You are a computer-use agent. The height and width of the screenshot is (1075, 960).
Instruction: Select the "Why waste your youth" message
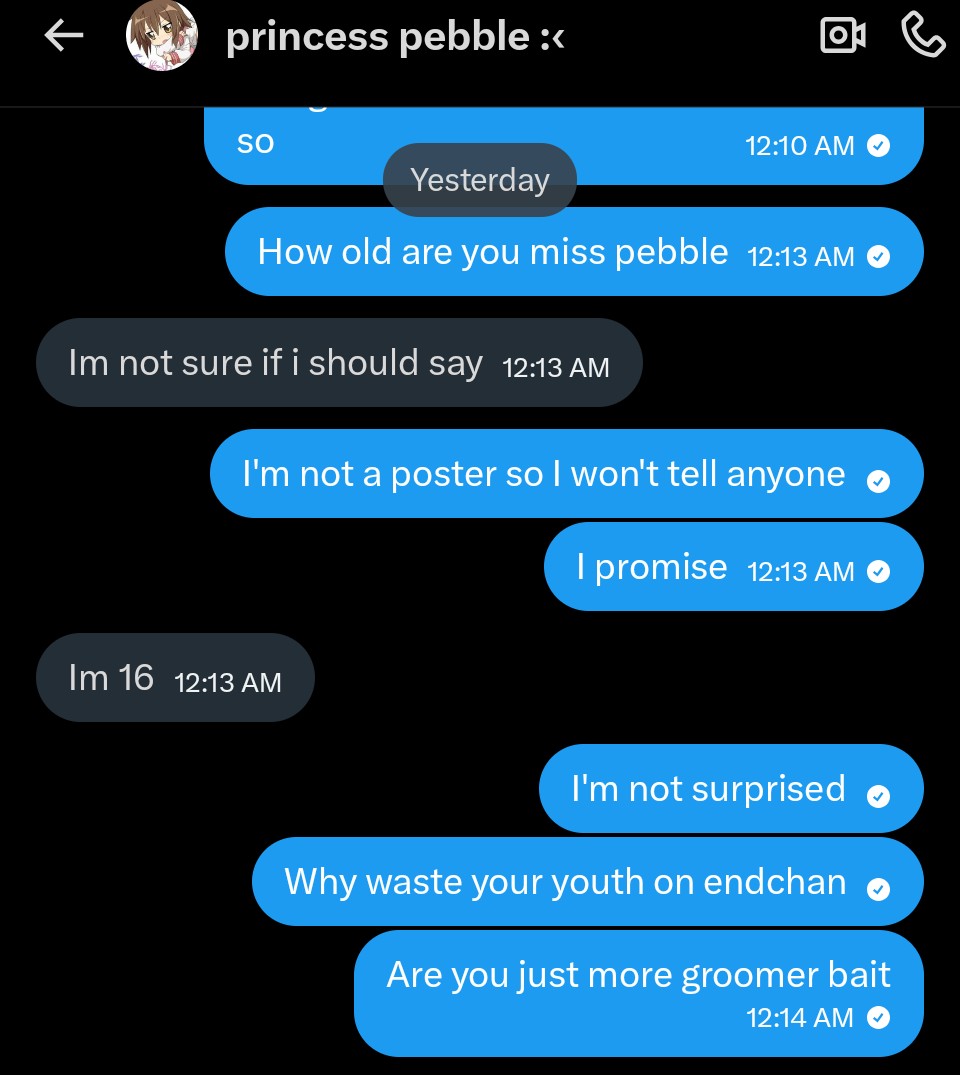tap(565, 882)
